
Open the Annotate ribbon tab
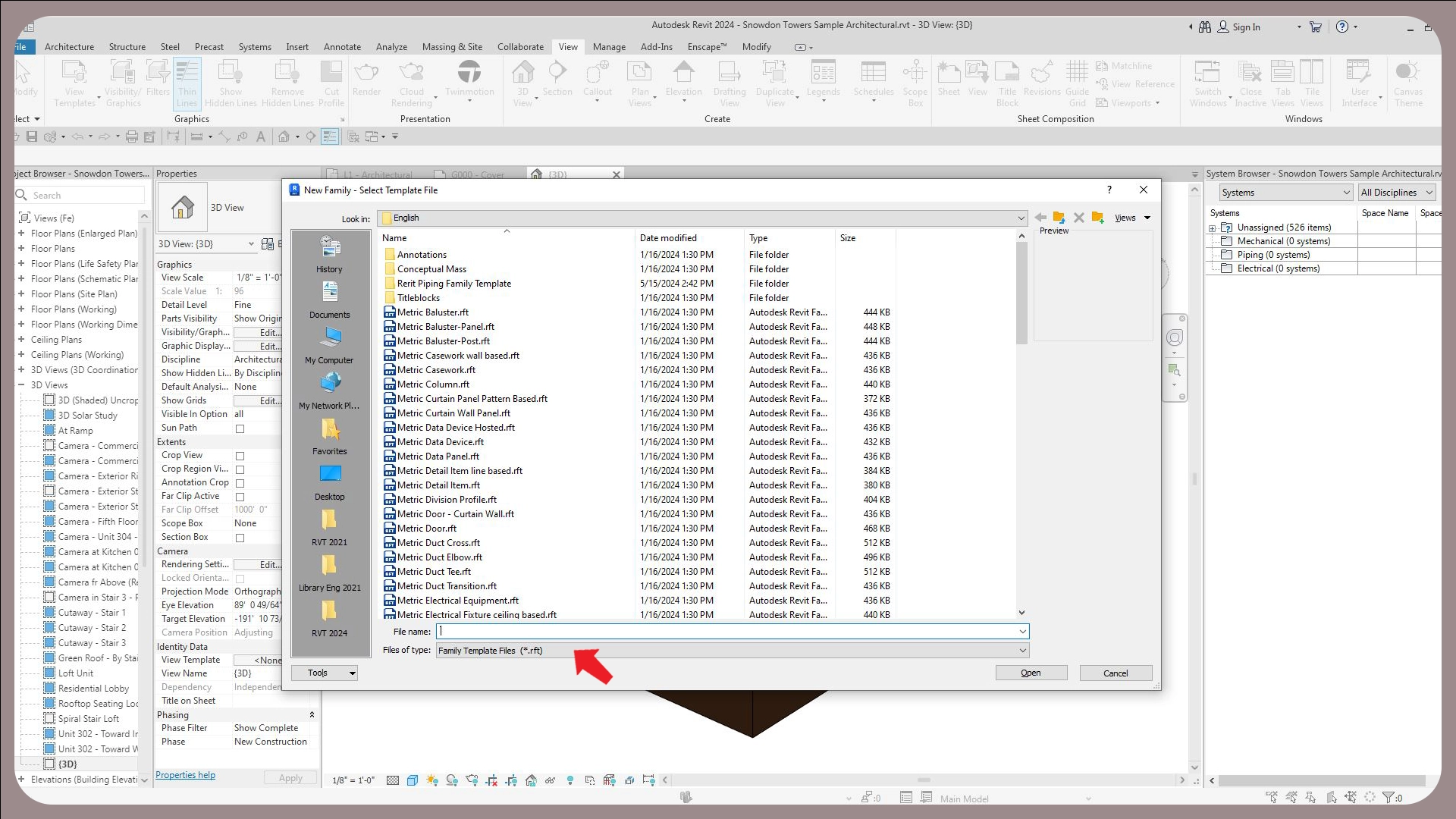point(342,47)
